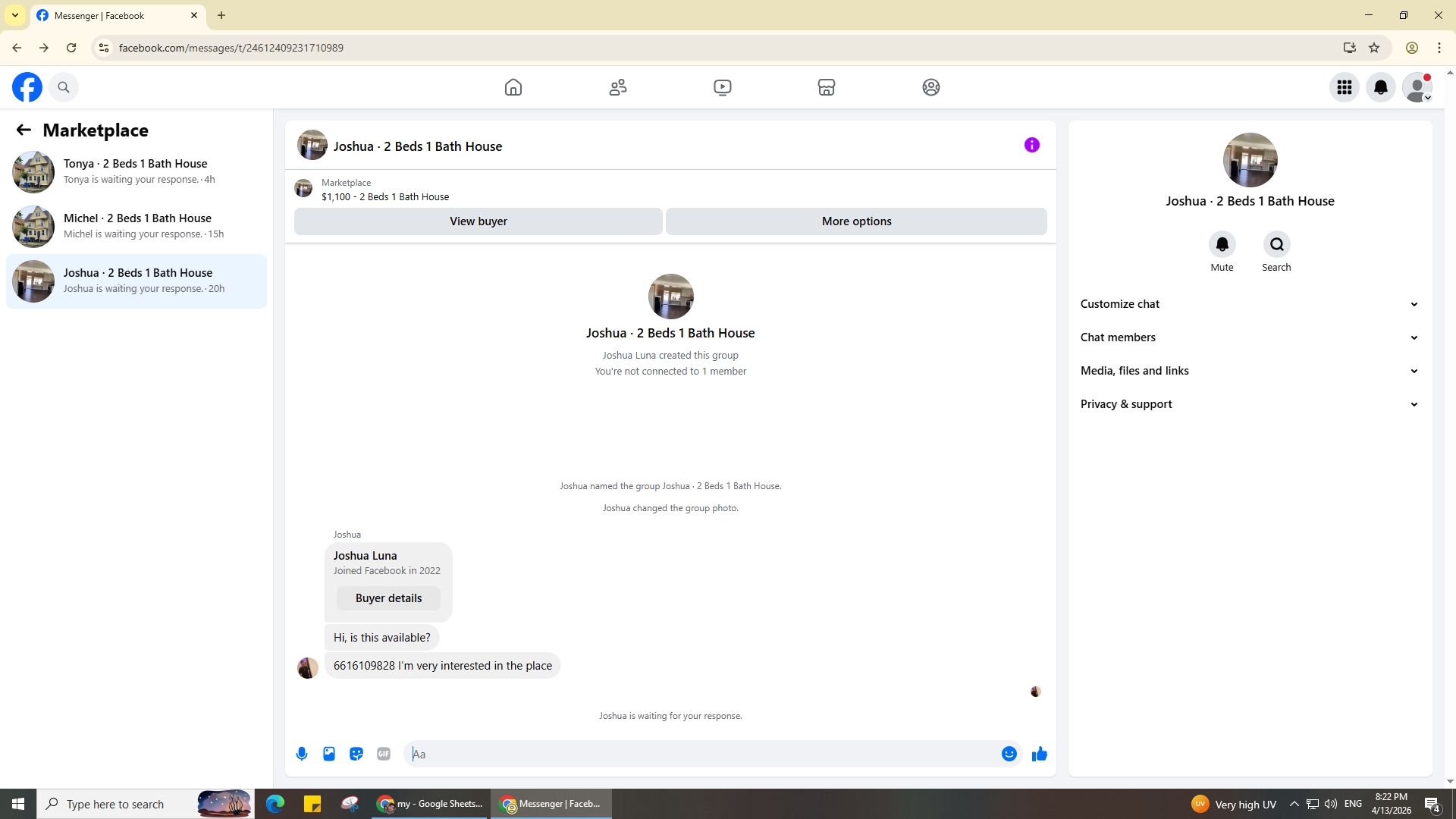Open Facebook search
The image size is (1456, 819).
[64, 87]
